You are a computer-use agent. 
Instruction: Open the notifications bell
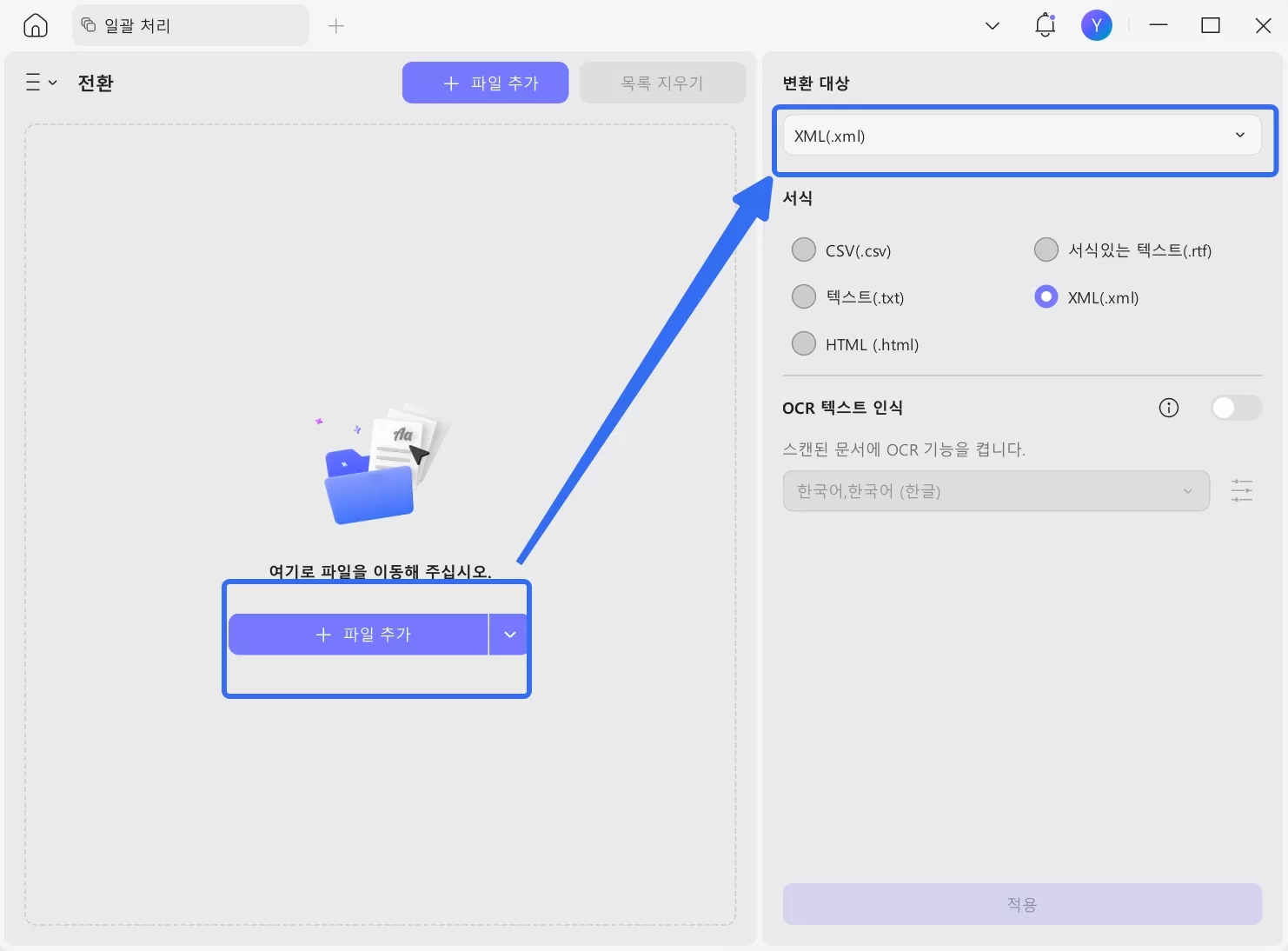pos(1044,25)
